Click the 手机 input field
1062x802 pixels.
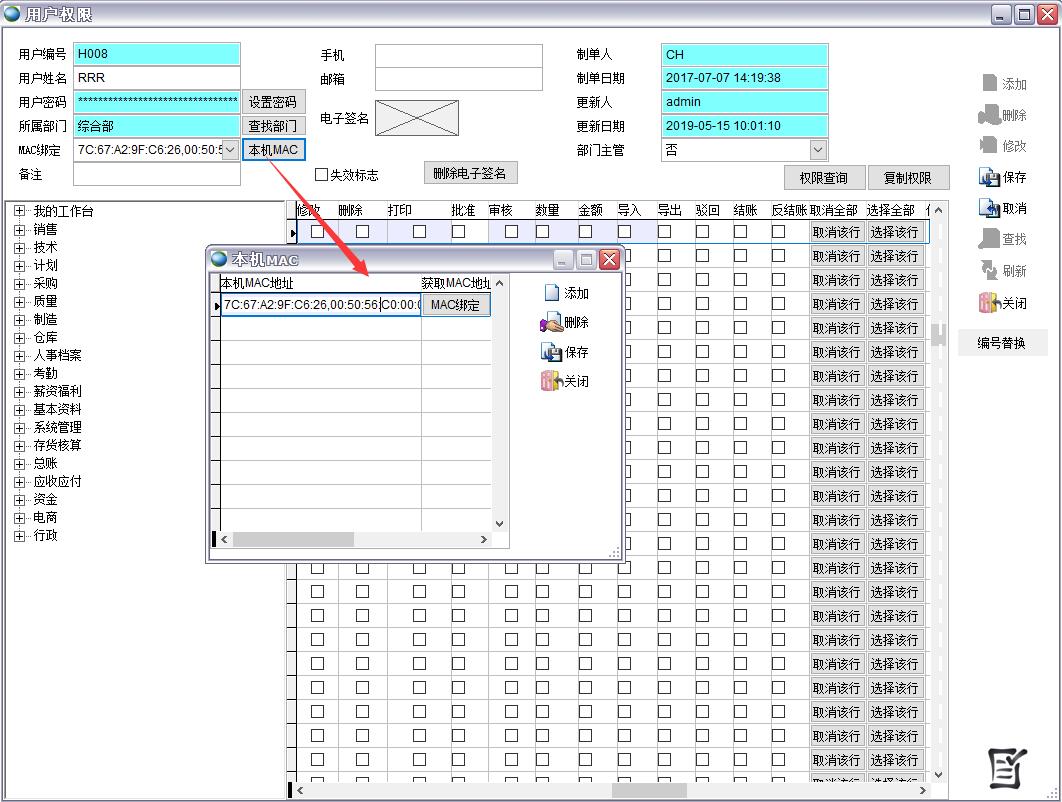point(459,55)
